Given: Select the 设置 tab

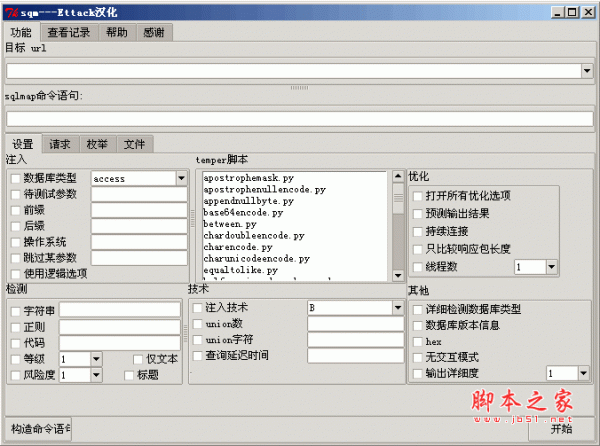Looking at the screenshot, I should pyautogui.click(x=23, y=144).
